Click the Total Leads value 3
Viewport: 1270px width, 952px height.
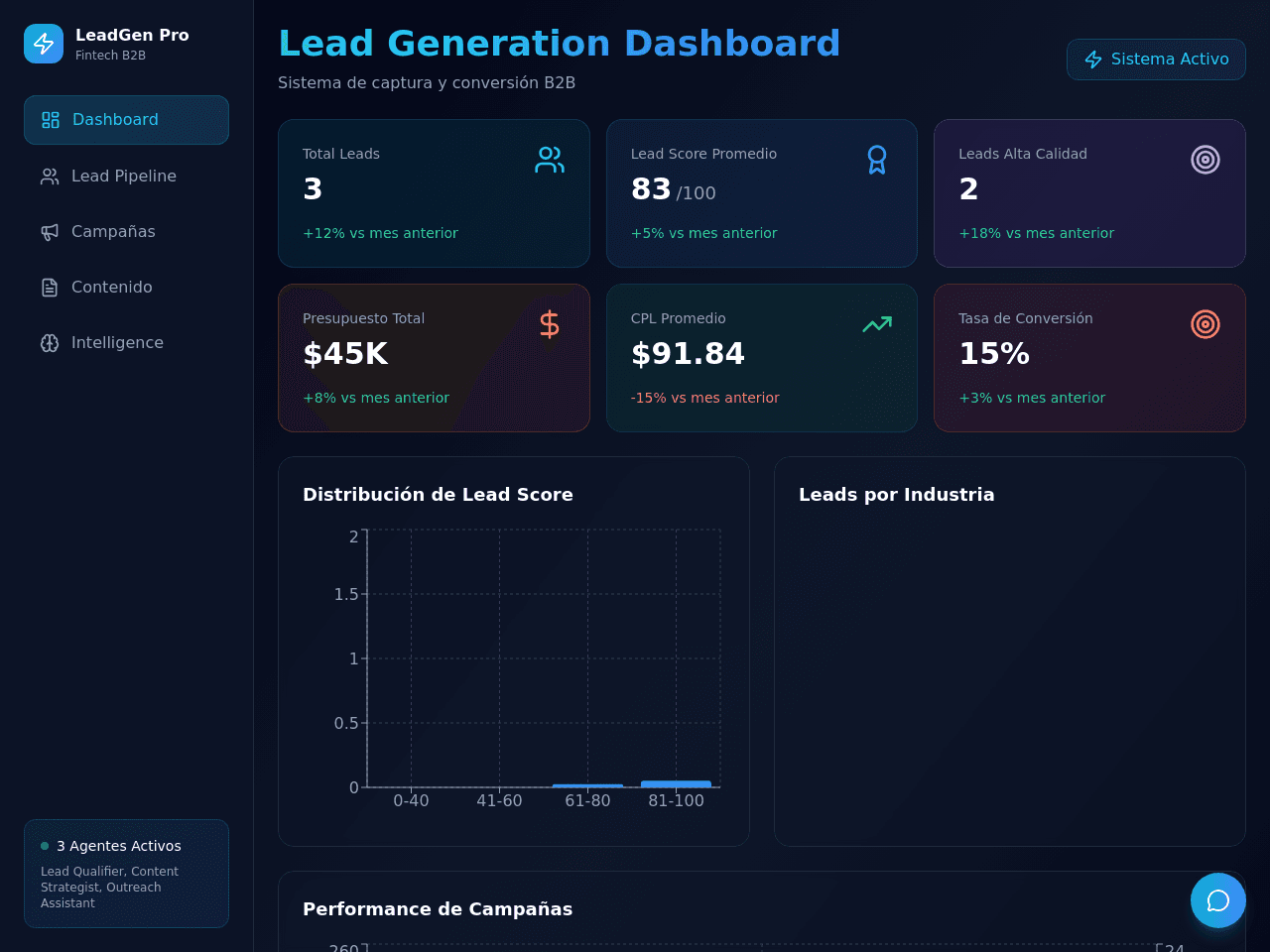tap(313, 189)
